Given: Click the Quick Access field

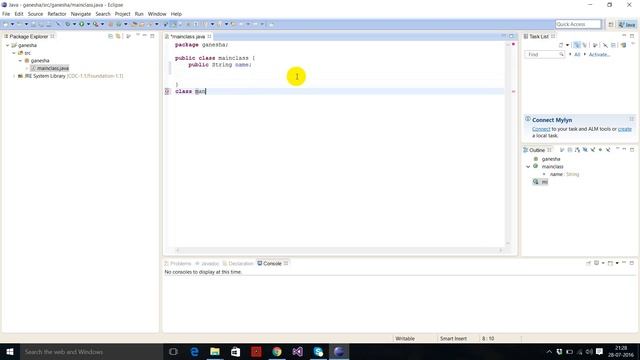Looking at the screenshot, I should click(578, 24).
